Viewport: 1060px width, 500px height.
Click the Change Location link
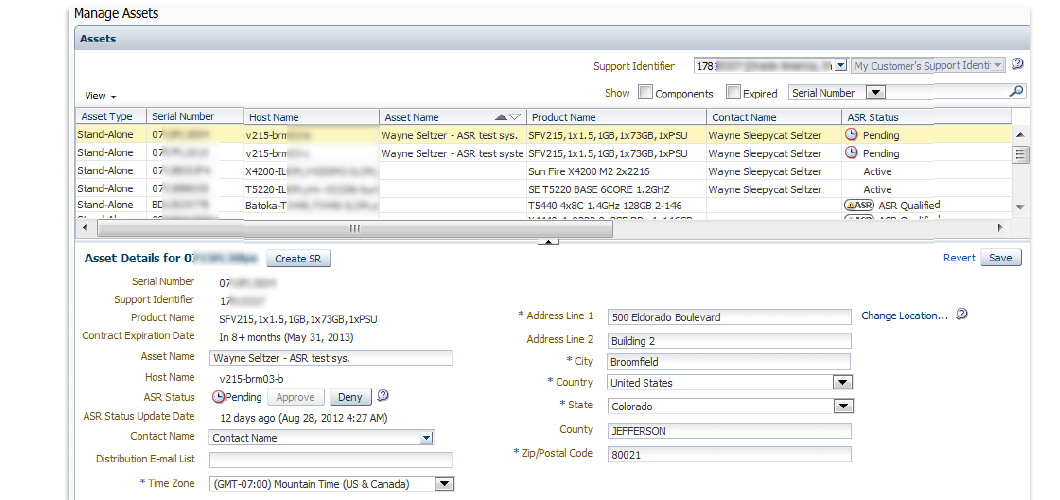904,316
